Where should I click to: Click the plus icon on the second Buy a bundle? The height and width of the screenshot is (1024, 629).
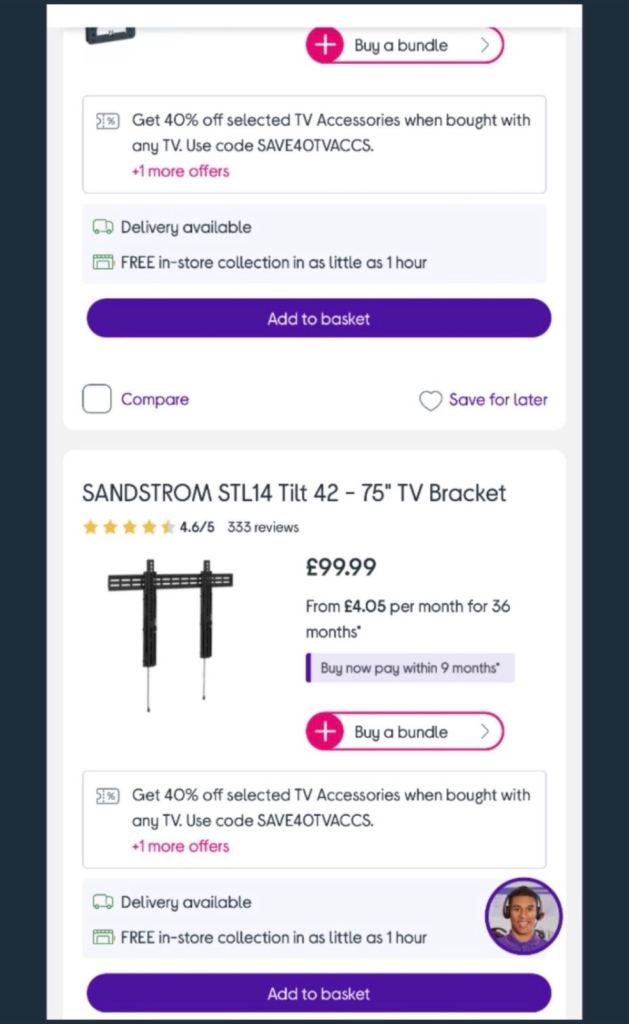(326, 731)
